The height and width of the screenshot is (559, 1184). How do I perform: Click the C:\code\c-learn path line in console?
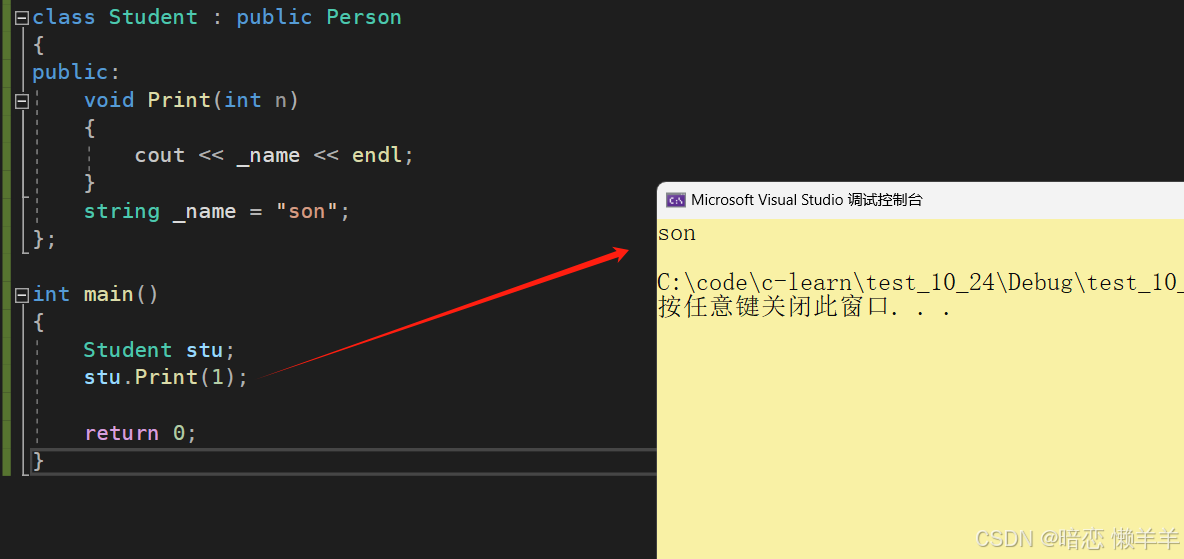pyautogui.click(x=920, y=283)
